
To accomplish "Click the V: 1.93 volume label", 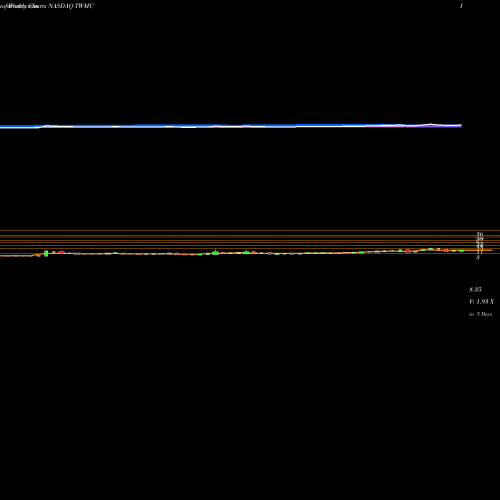I will [x=481, y=302].
